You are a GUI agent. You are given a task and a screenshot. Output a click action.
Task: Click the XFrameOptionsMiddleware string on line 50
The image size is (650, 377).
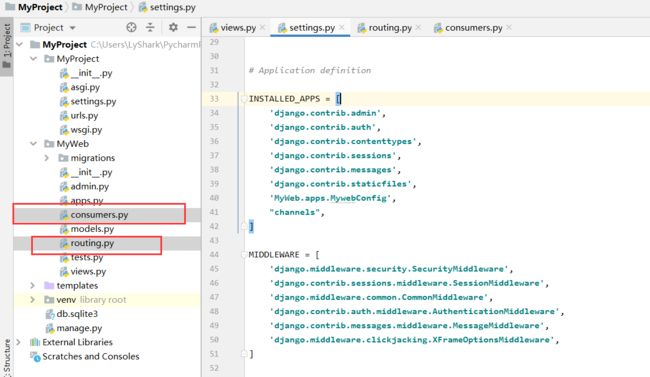(412, 340)
